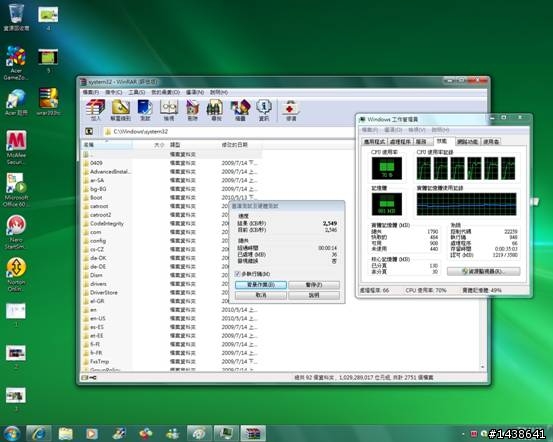Sort file list by Type (類型) column header
This screenshot has height=442, width=553.
click(192, 145)
